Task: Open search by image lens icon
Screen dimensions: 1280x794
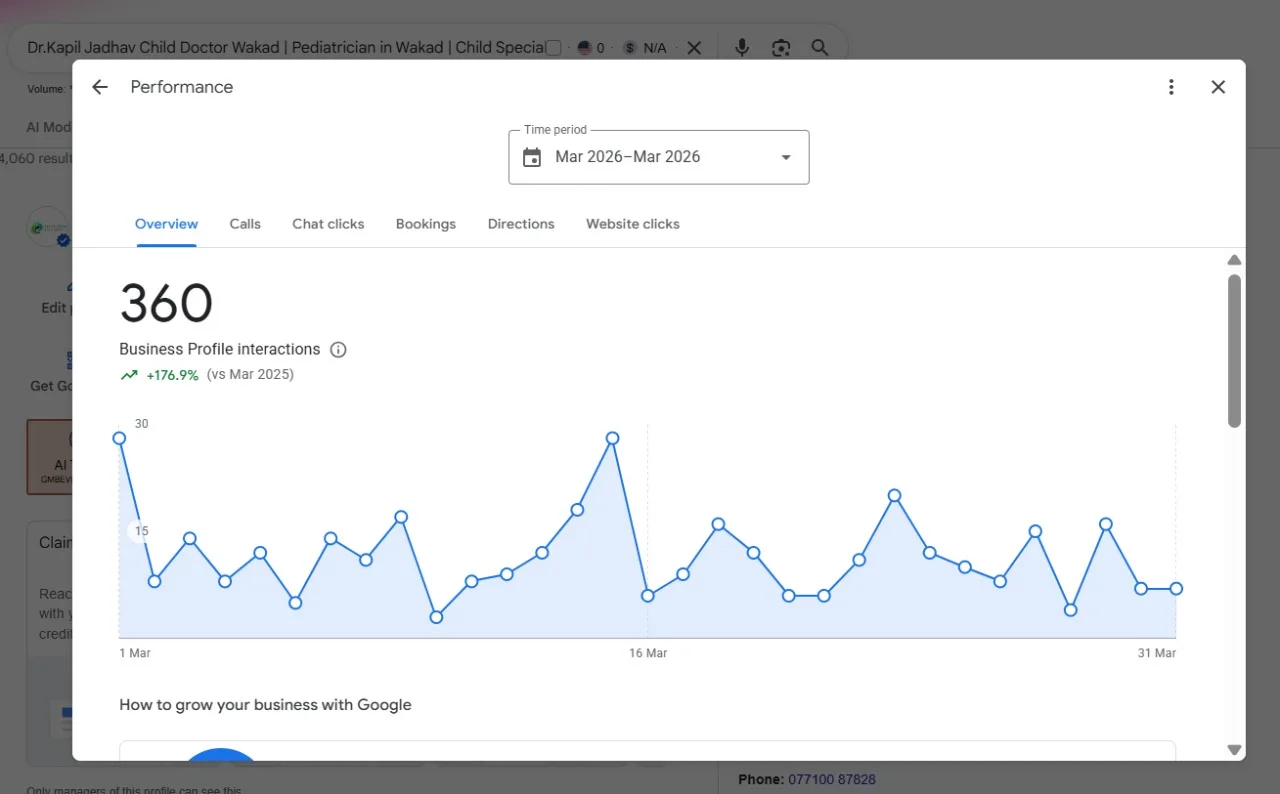Action: (x=781, y=47)
